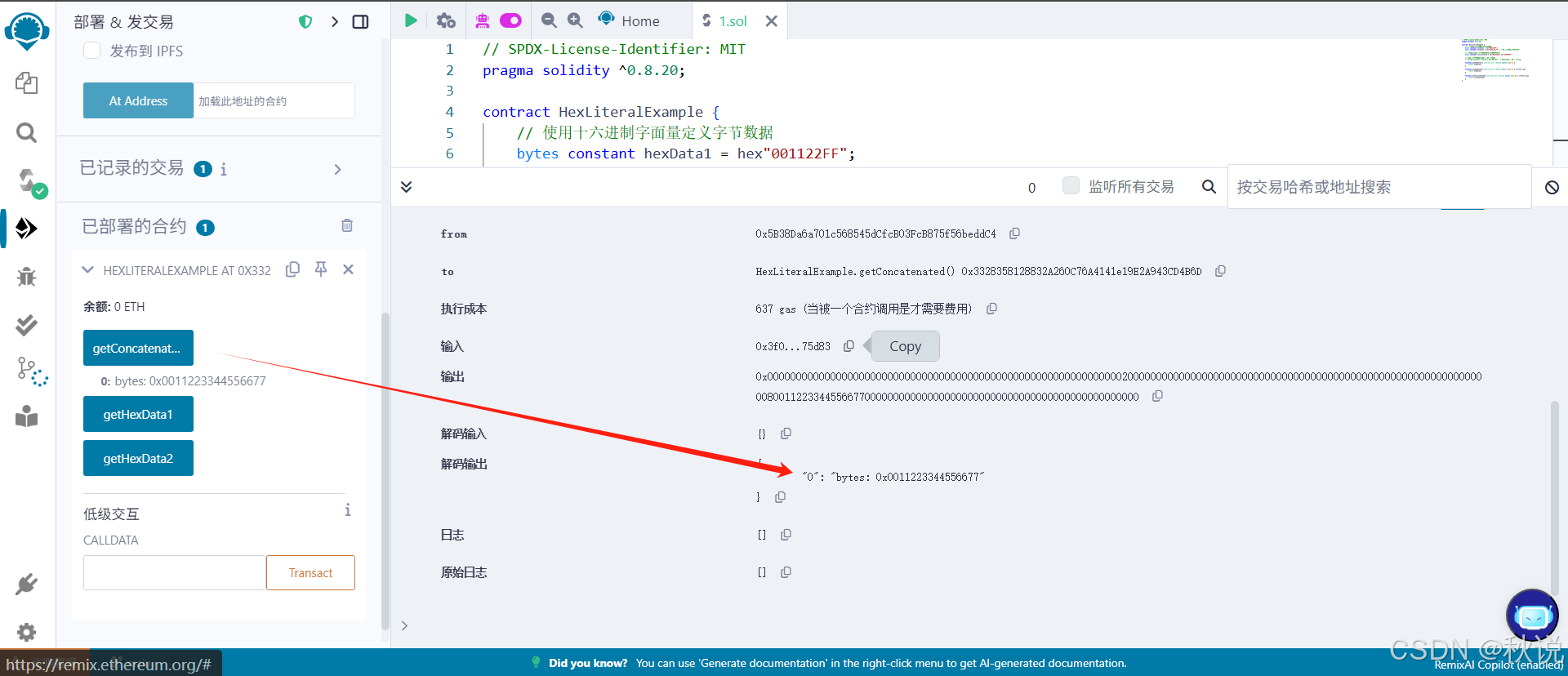The width and height of the screenshot is (1568, 676).
Task: Delete all deployed contracts with trash icon
Action: [x=347, y=225]
